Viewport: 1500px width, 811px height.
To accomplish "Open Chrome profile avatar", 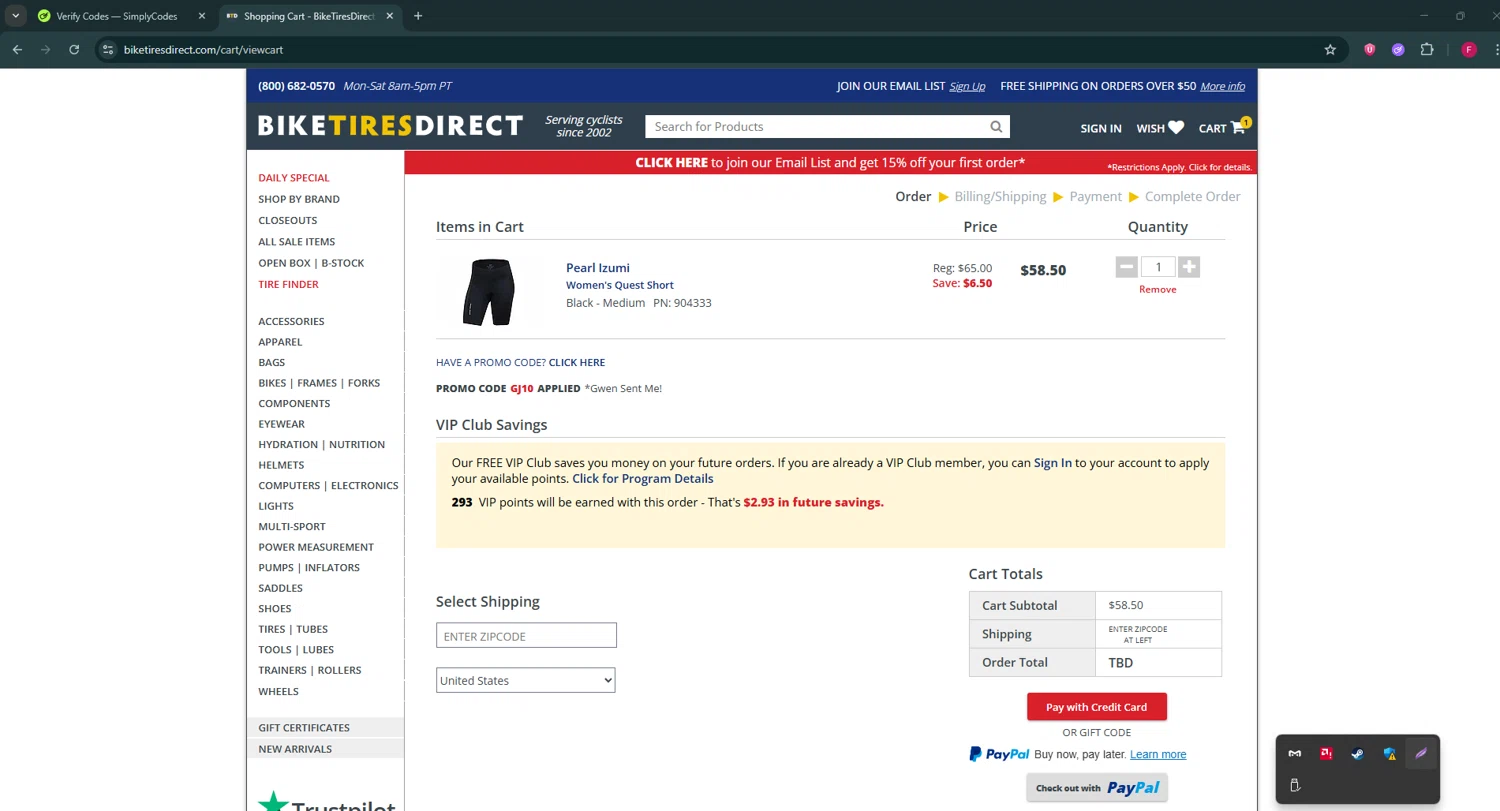I will 1469,49.
